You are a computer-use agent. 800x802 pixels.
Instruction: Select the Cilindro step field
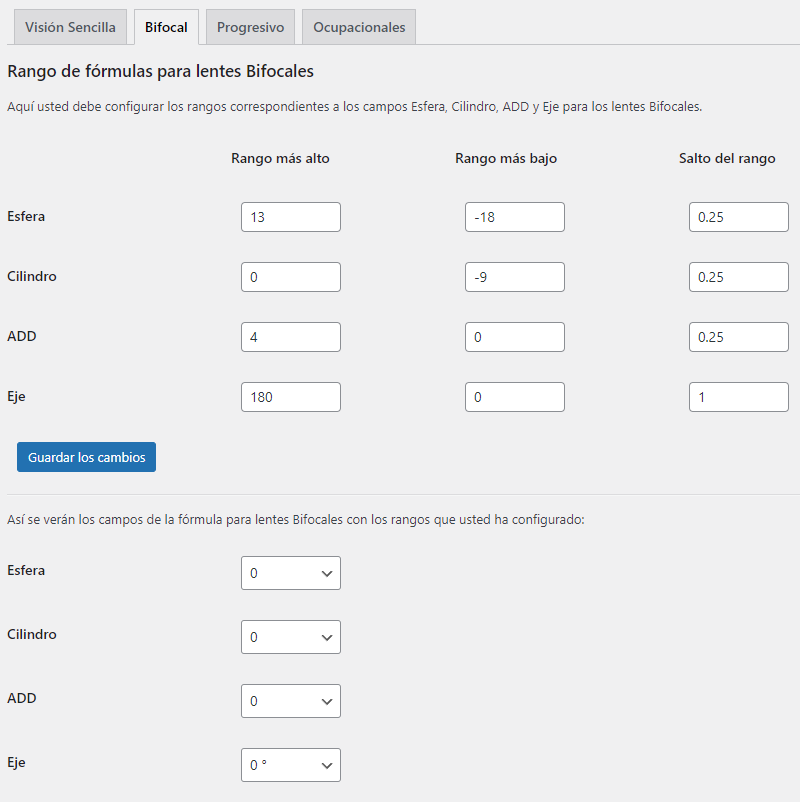[738, 277]
